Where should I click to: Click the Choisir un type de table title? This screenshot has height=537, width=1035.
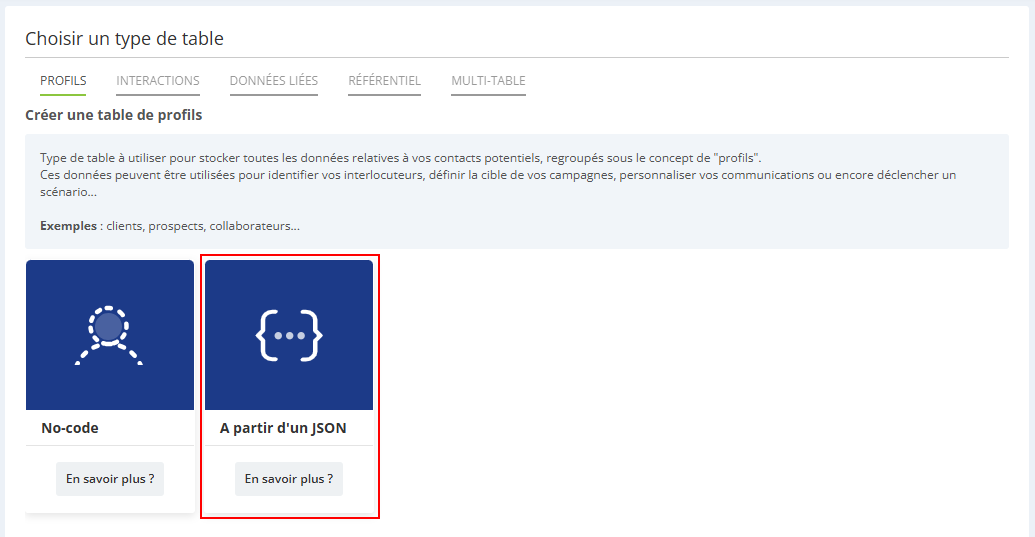(x=124, y=38)
